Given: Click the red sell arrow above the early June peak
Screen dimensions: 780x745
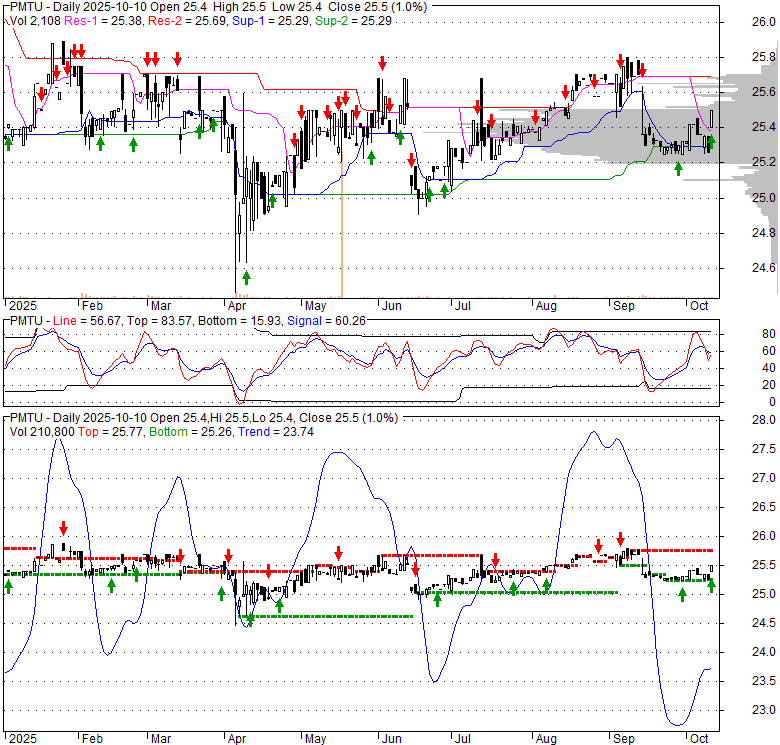Looking at the screenshot, I should [381, 63].
